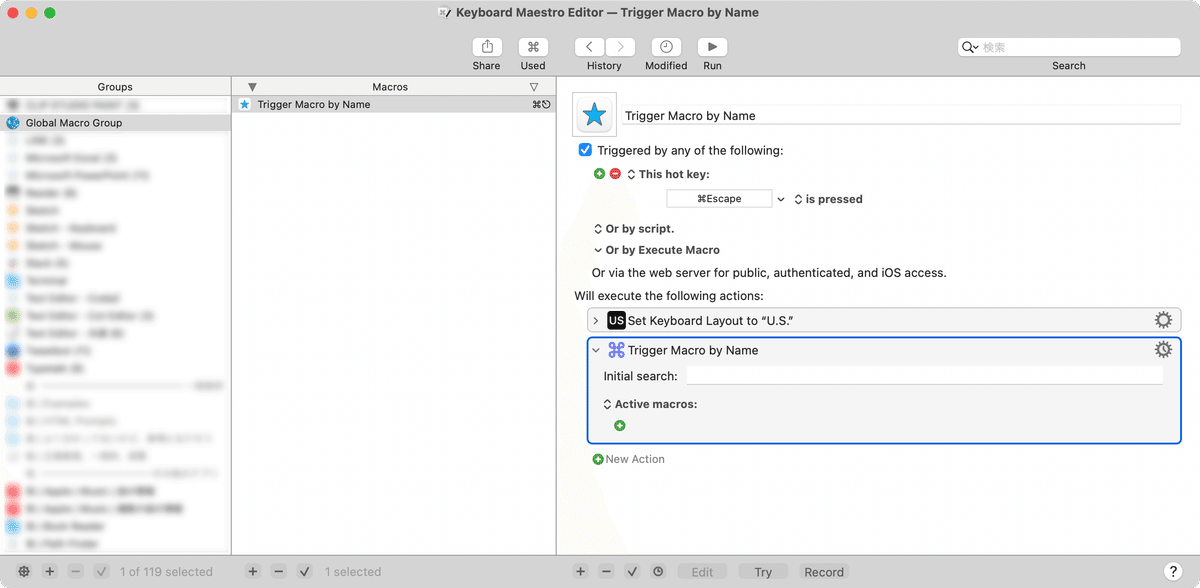1200x588 pixels.
Task: Open the Used macros toolbar icon
Action: 533,47
